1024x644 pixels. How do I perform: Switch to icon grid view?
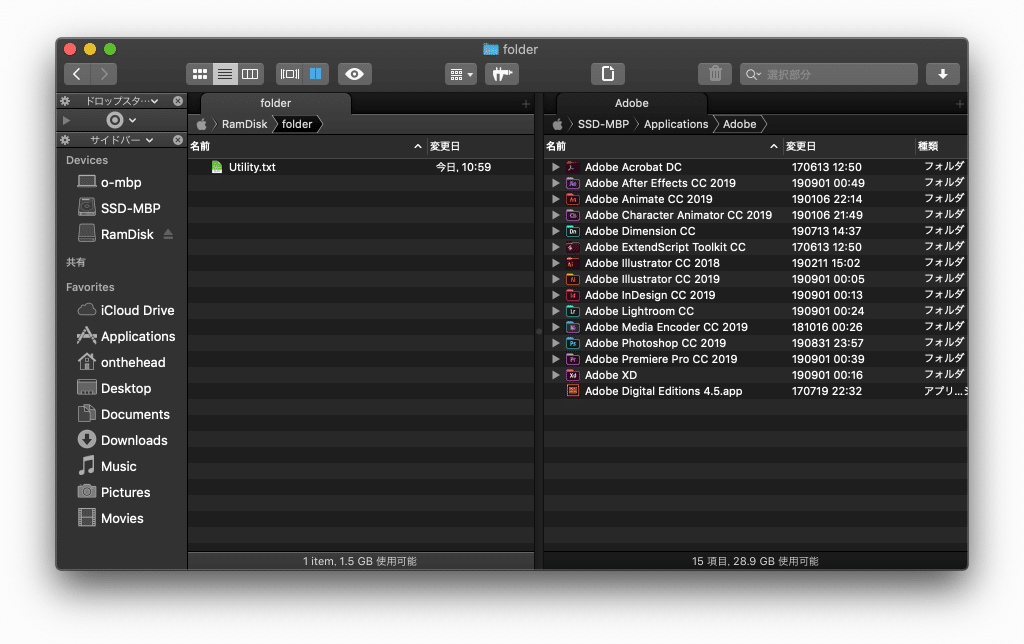pyautogui.click(x=200, y=74)
